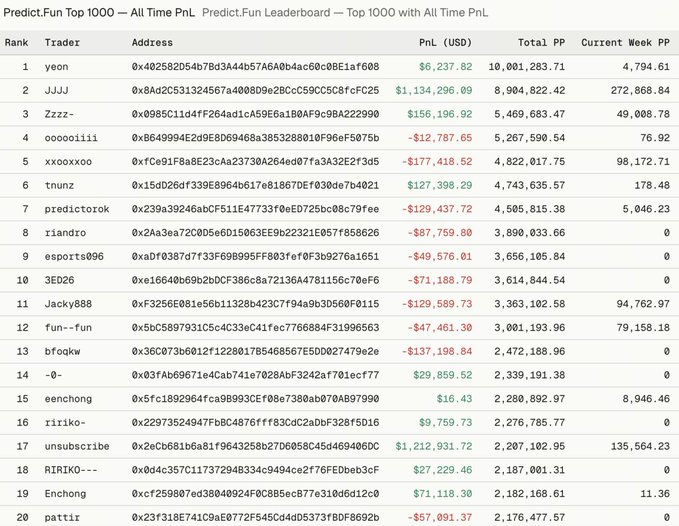The image size is (679, 526).
Task: Select trader name oooooiiii
Action: pyautogui.click(x=71, y=138)
